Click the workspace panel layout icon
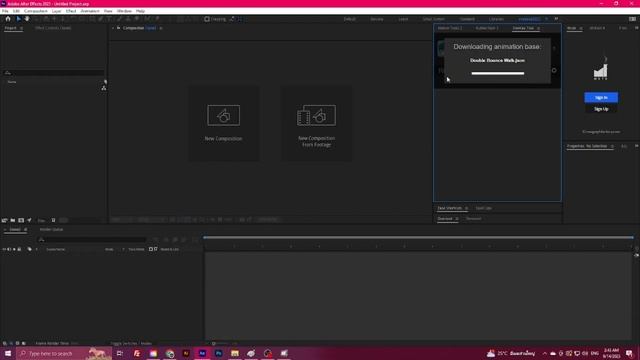 [632, 19]
